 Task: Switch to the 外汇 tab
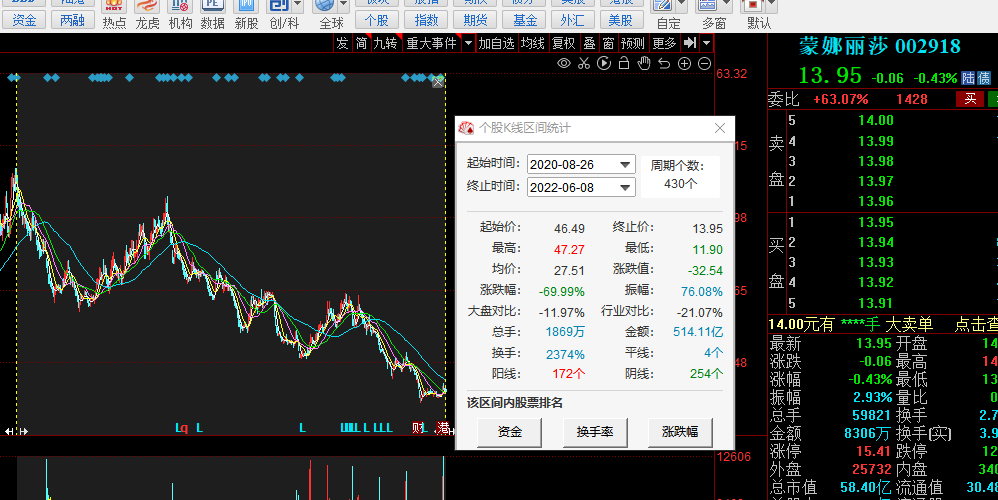pos(573,20)
